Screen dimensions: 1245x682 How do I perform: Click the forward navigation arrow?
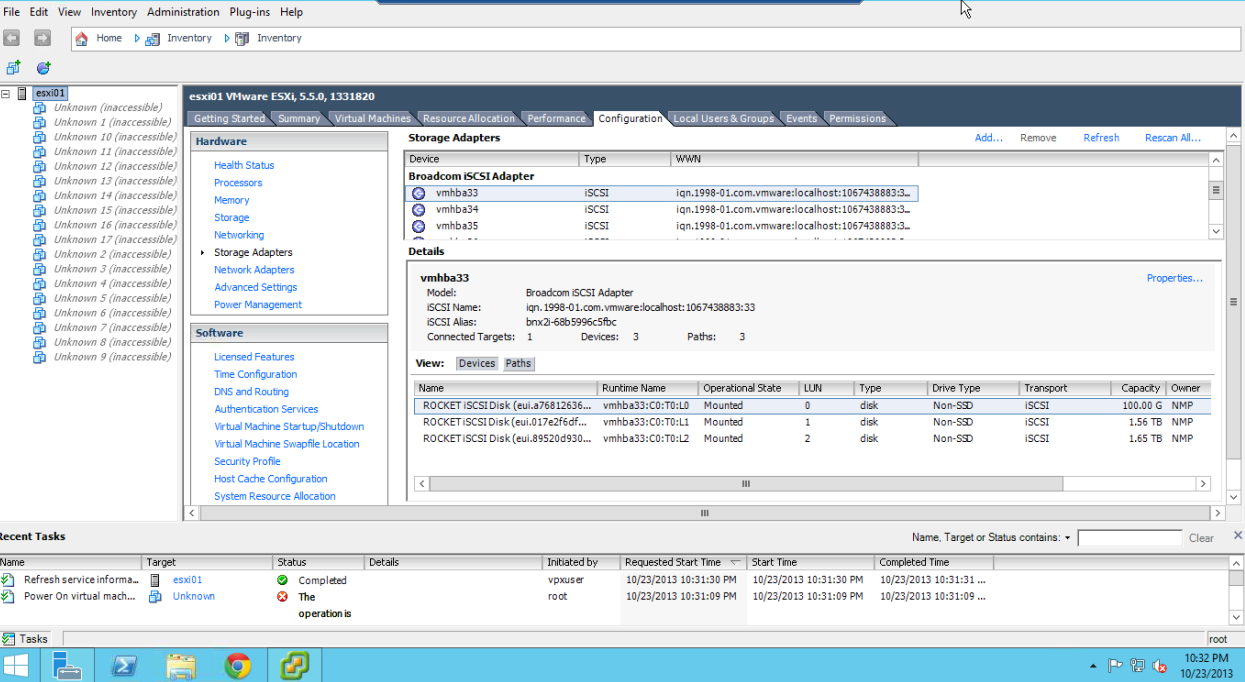[x=42, y=38]
